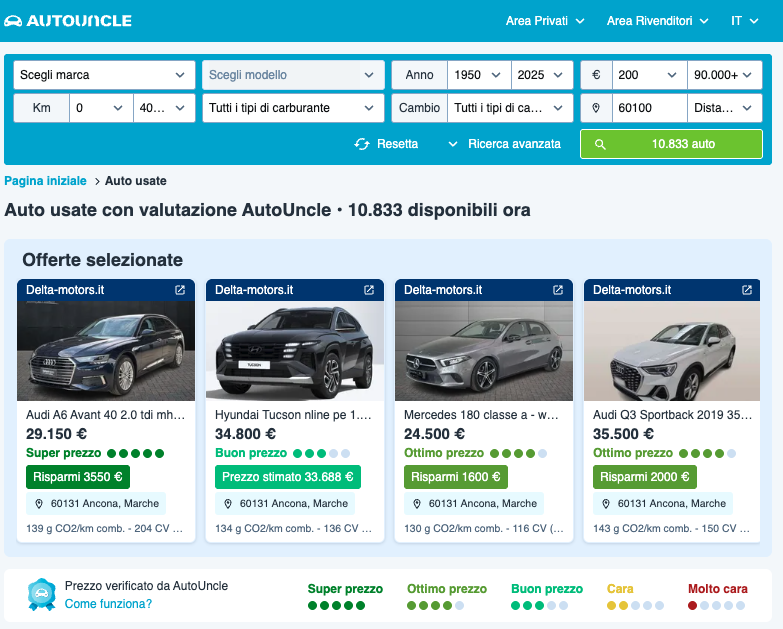Click the euro currency icon in price filter

pyautogui.click(x=596, y=75)
